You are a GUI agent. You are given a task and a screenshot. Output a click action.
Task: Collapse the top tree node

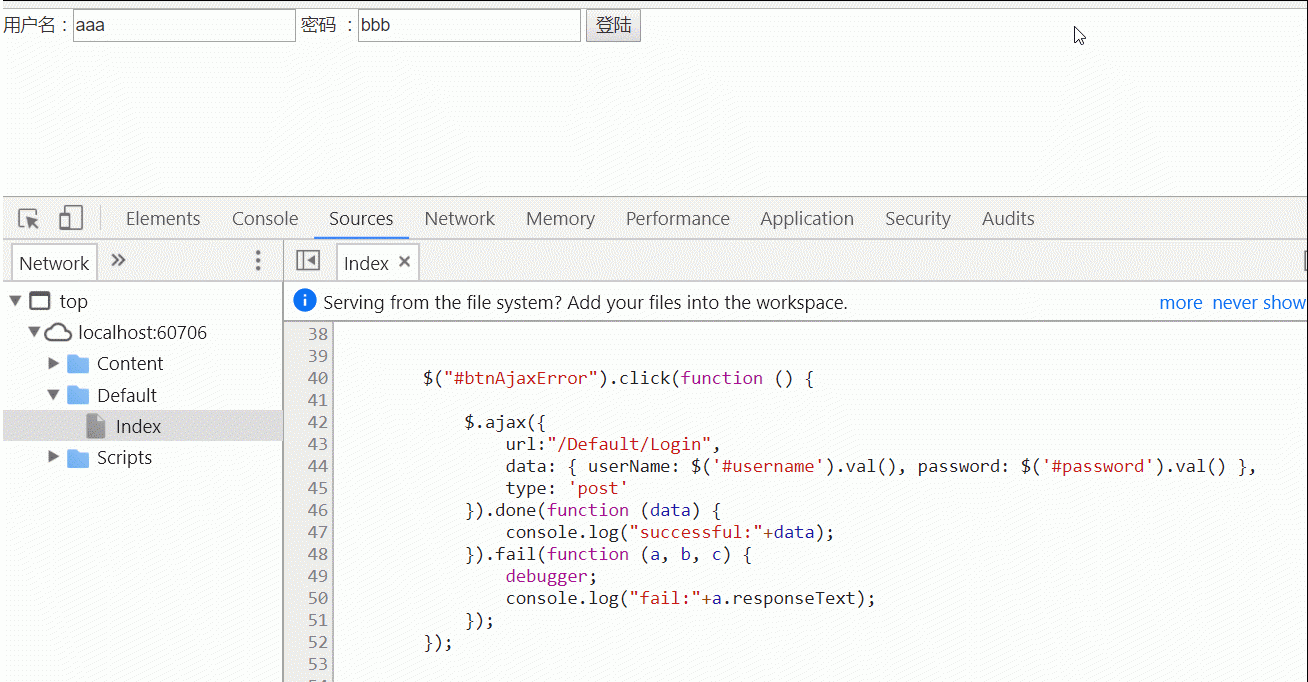tap(15, 300)
